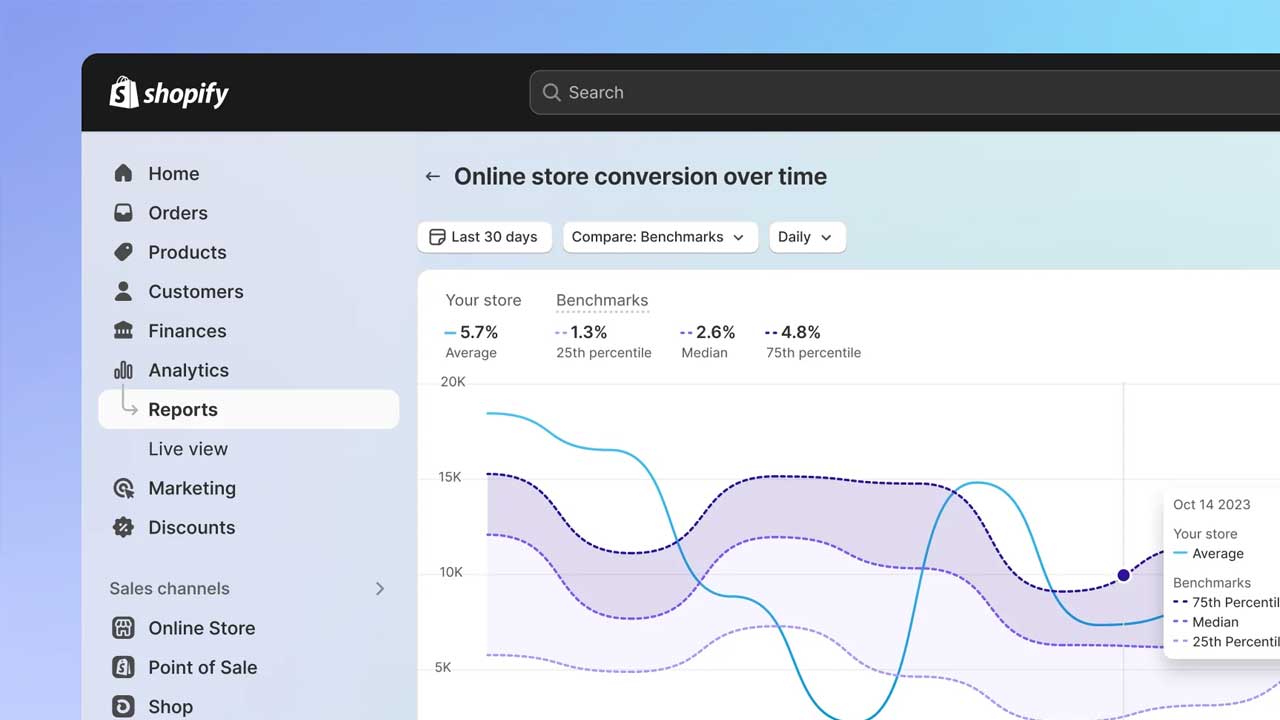Open Products via its tag icon
1280x720 pixels.
pyautogui.click(x=123, y=252)
